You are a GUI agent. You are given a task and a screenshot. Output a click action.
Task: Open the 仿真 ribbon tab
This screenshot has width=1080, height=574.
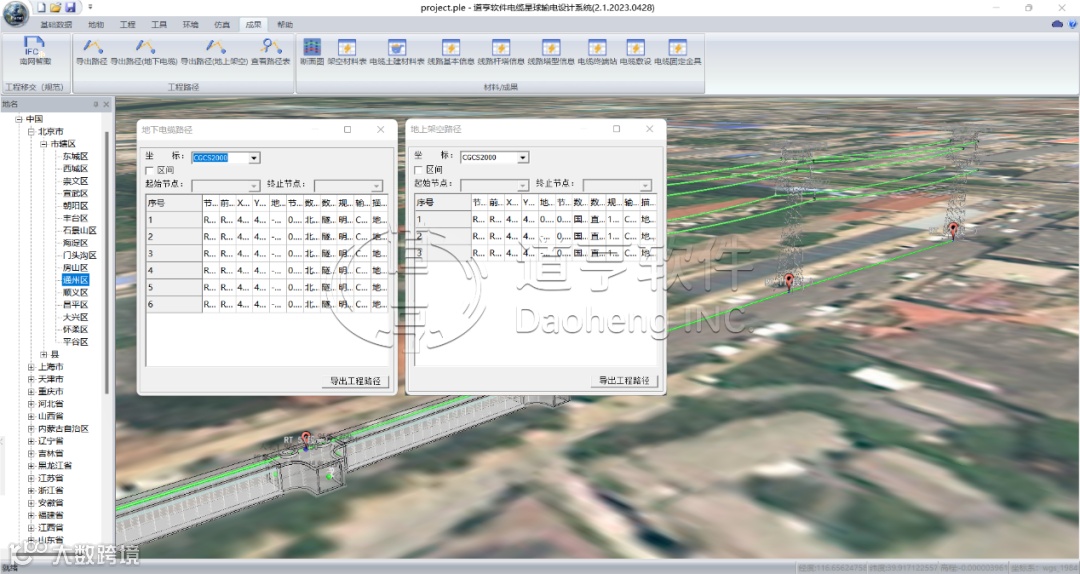tap(221, 24)
